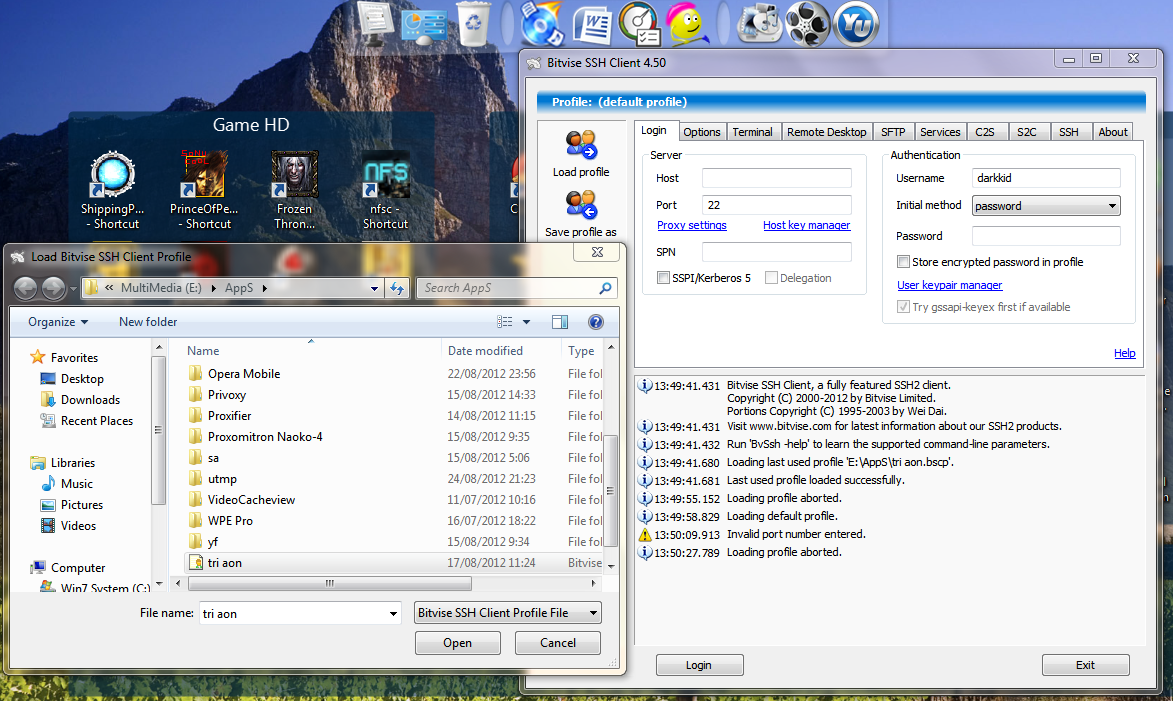
Task: Click the file list vertical scrollbar
Action: pos(610,491)
